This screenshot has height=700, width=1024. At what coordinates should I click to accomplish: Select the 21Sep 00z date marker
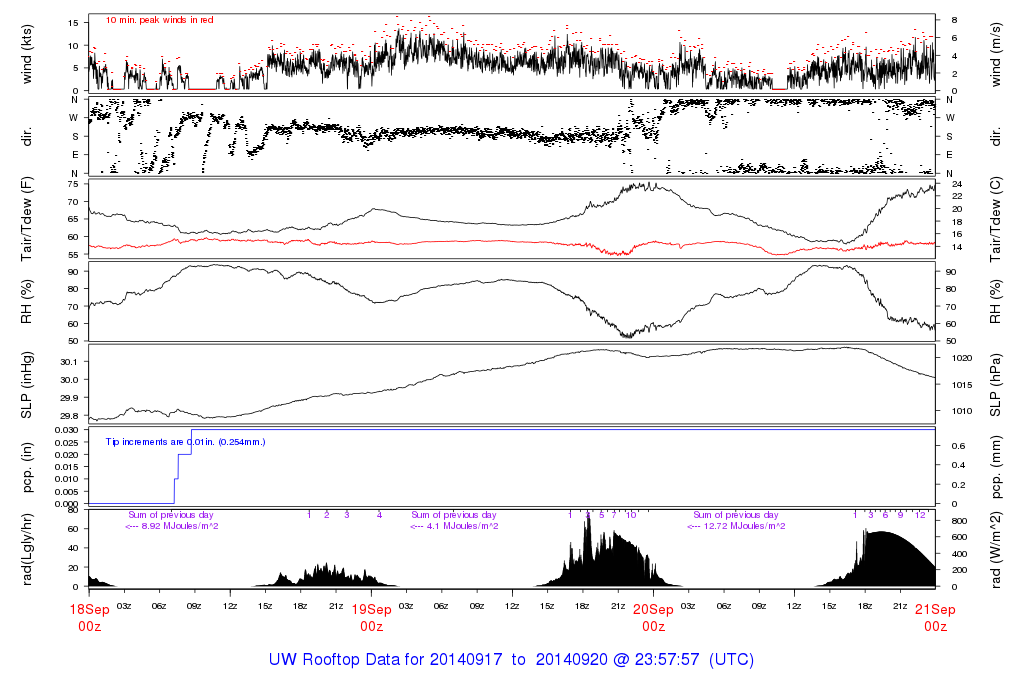(x=935, y=617)
